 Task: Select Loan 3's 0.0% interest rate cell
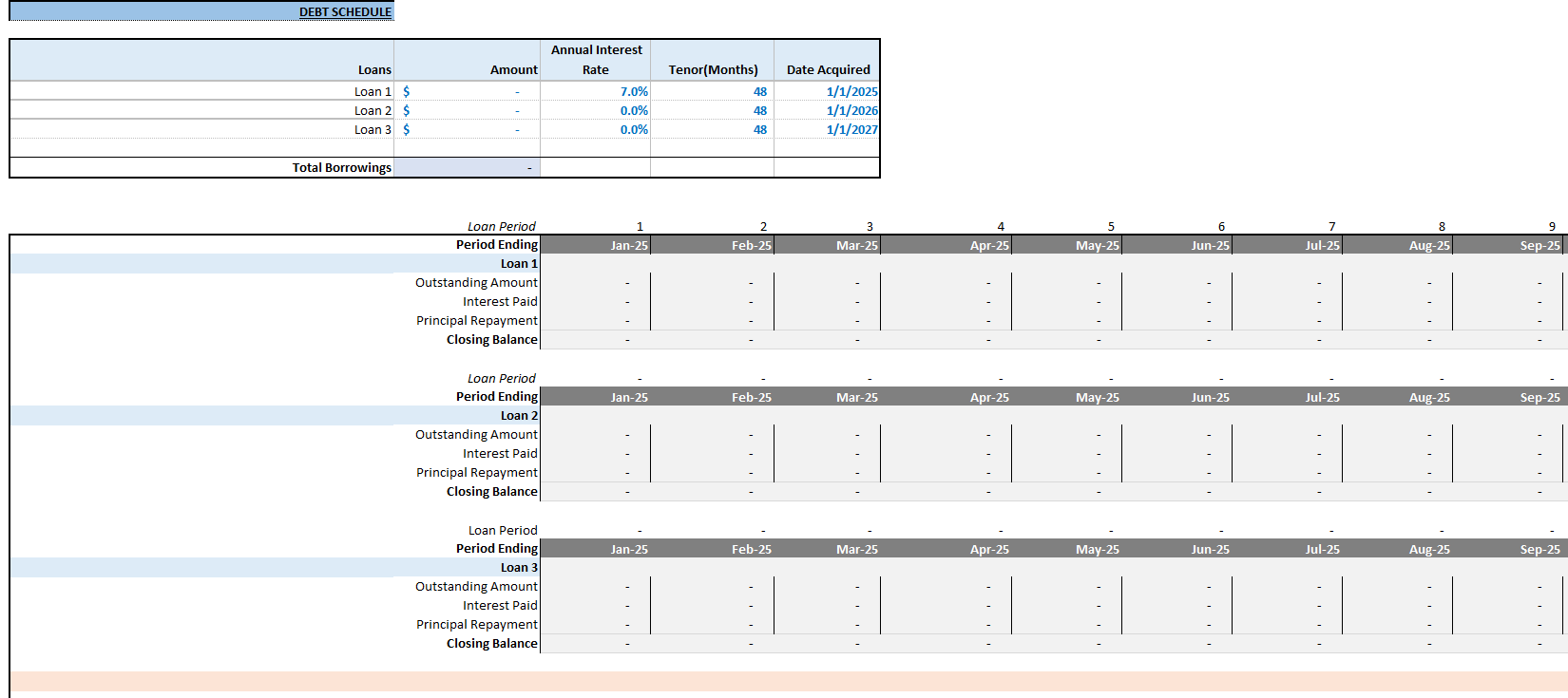pyautogui.click(x=596, y=129)
